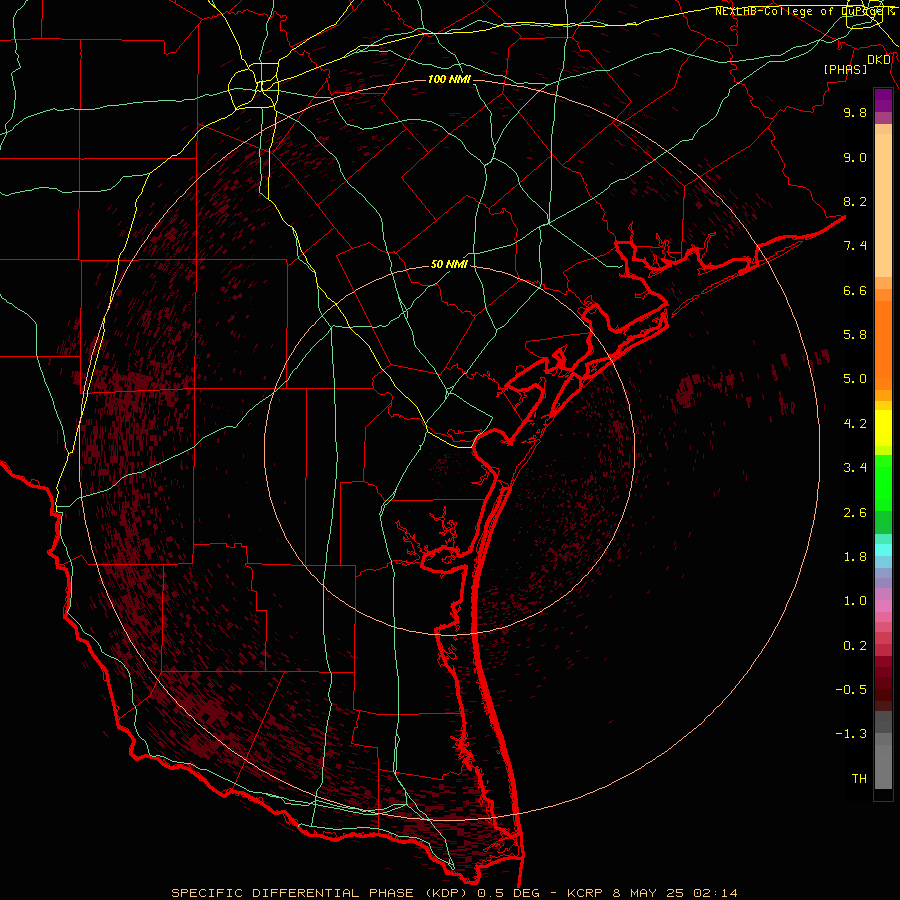This screenshot has width=900, height=900.
Task: Click the "TH" threshold label on the legend
Action: tap(859, 779)
